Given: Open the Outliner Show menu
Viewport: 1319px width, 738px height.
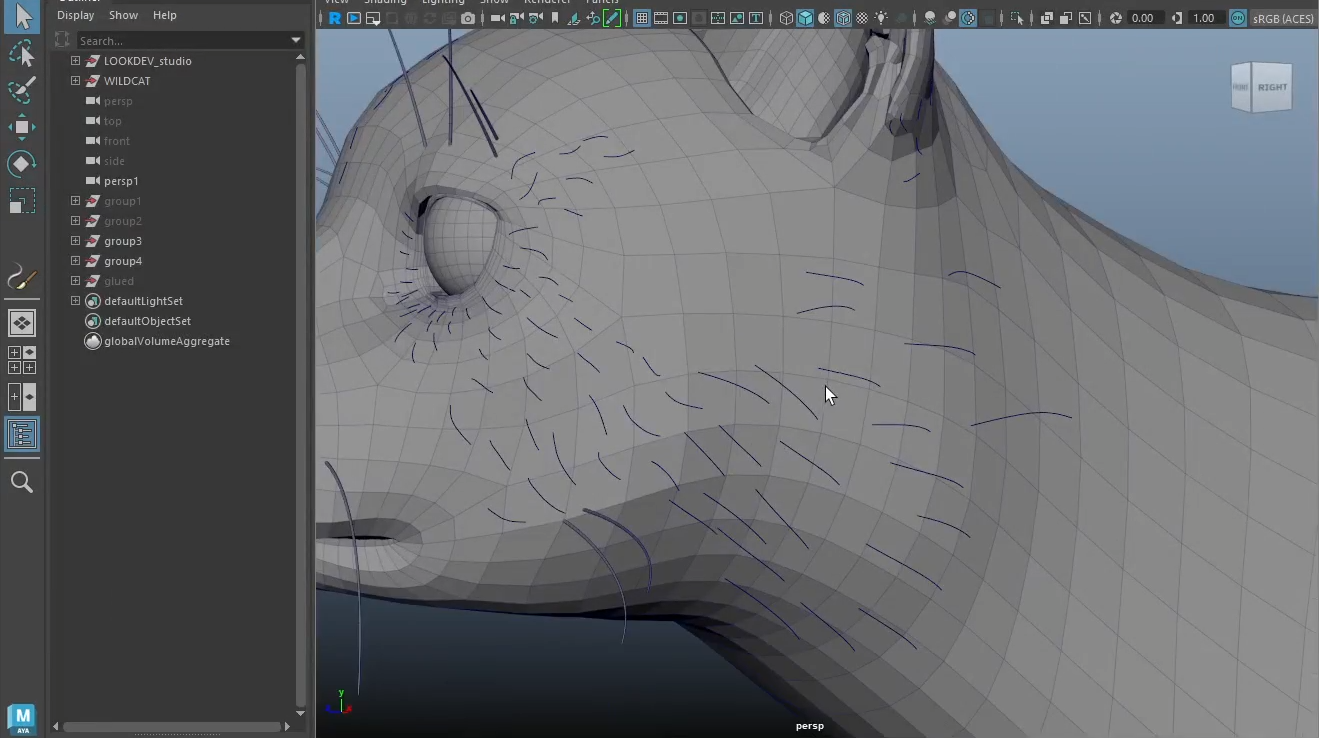Looking at the screenshot, I should pos(123,15).
